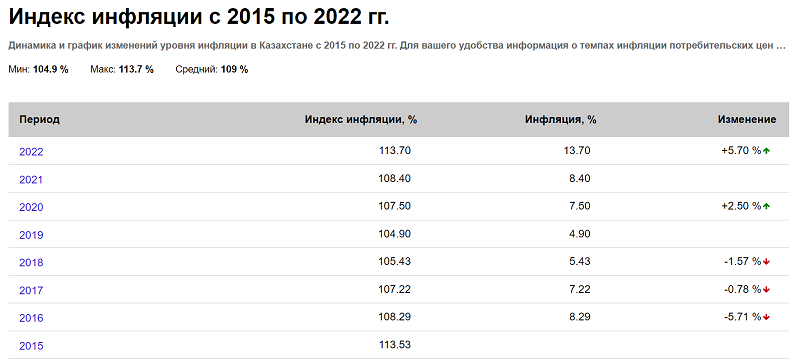Click the green up arrow for 2020

(x=766, y=206)
